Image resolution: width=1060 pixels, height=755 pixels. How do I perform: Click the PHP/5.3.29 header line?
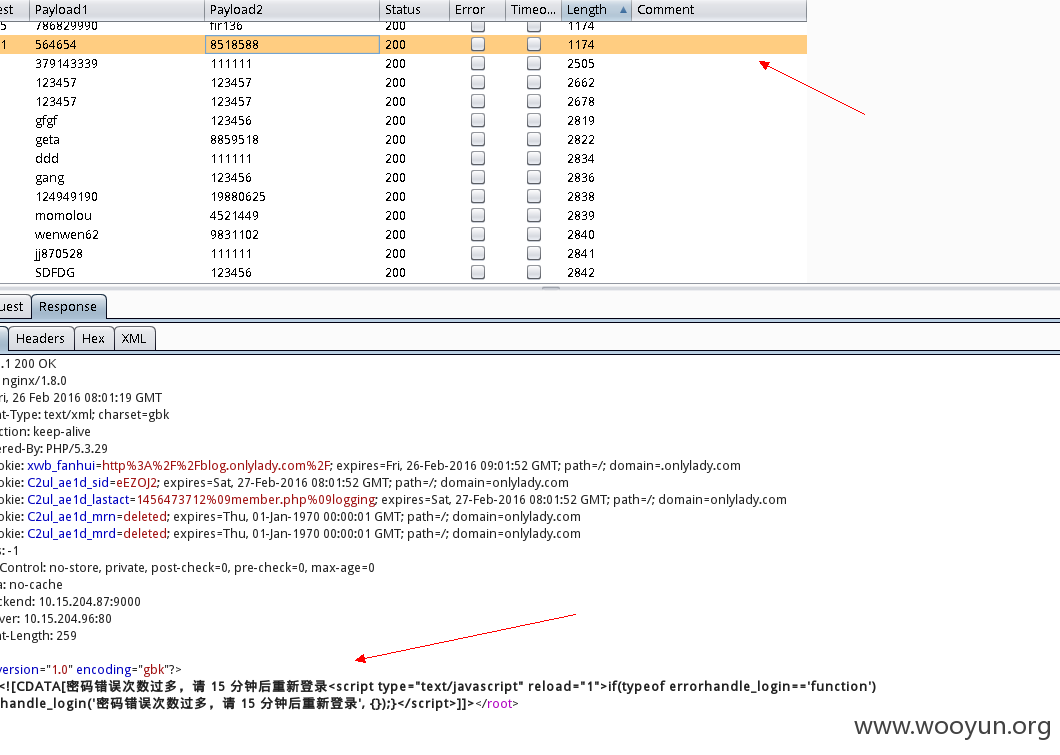tap(54, 449)
